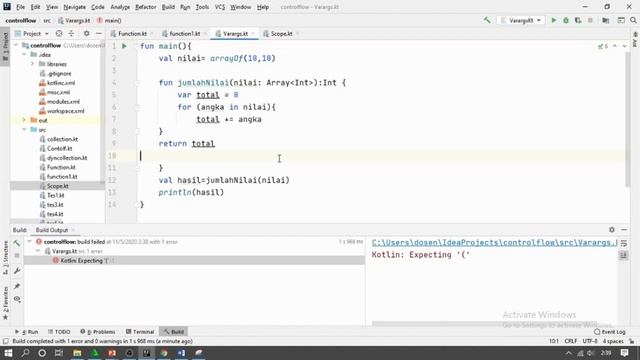
Task: Open the Refactor menu
Action: pyautogui.click(x=146, y=7)
